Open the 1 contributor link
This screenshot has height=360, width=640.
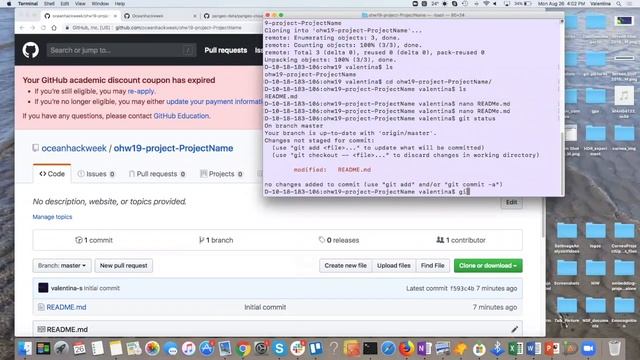461,240
